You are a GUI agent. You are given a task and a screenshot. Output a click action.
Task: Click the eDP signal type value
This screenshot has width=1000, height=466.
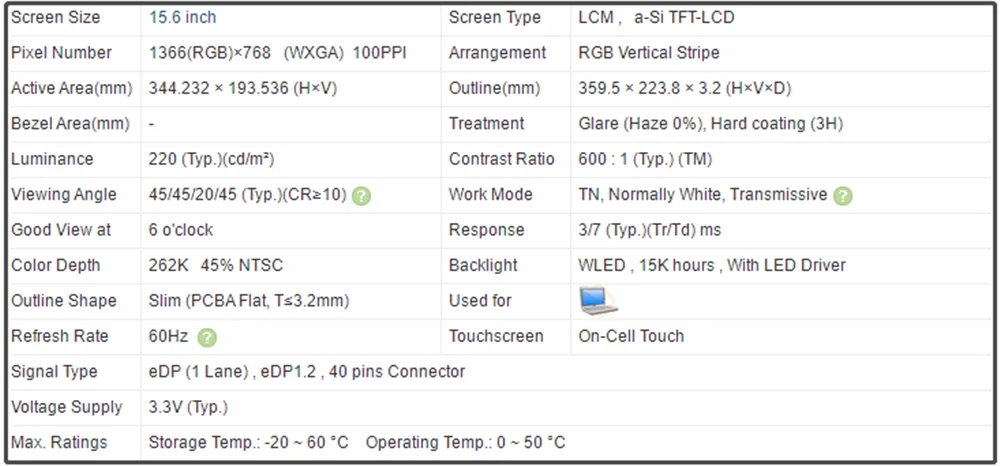307,372
